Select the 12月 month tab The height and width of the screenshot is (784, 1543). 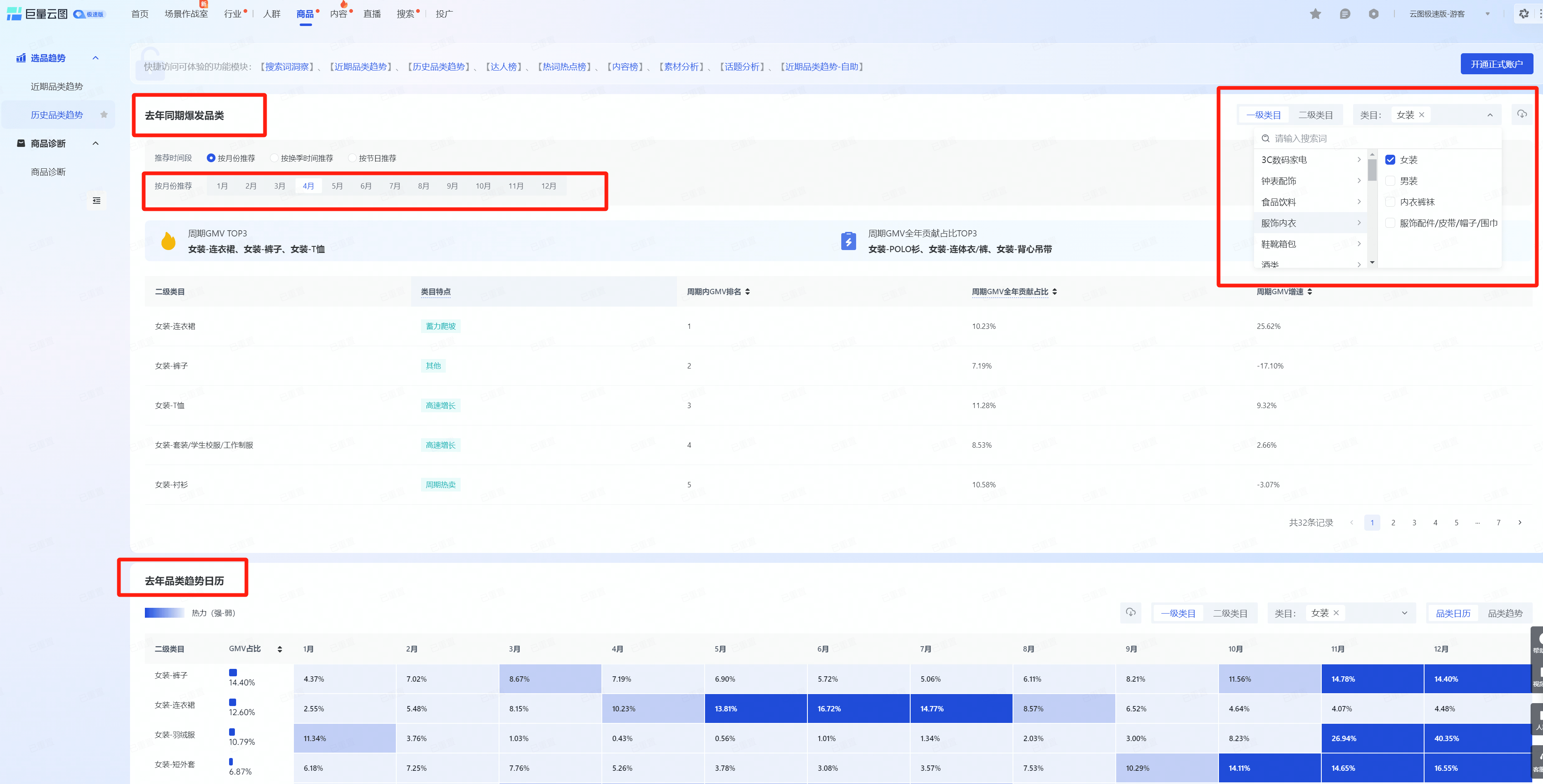pos(548,186)
